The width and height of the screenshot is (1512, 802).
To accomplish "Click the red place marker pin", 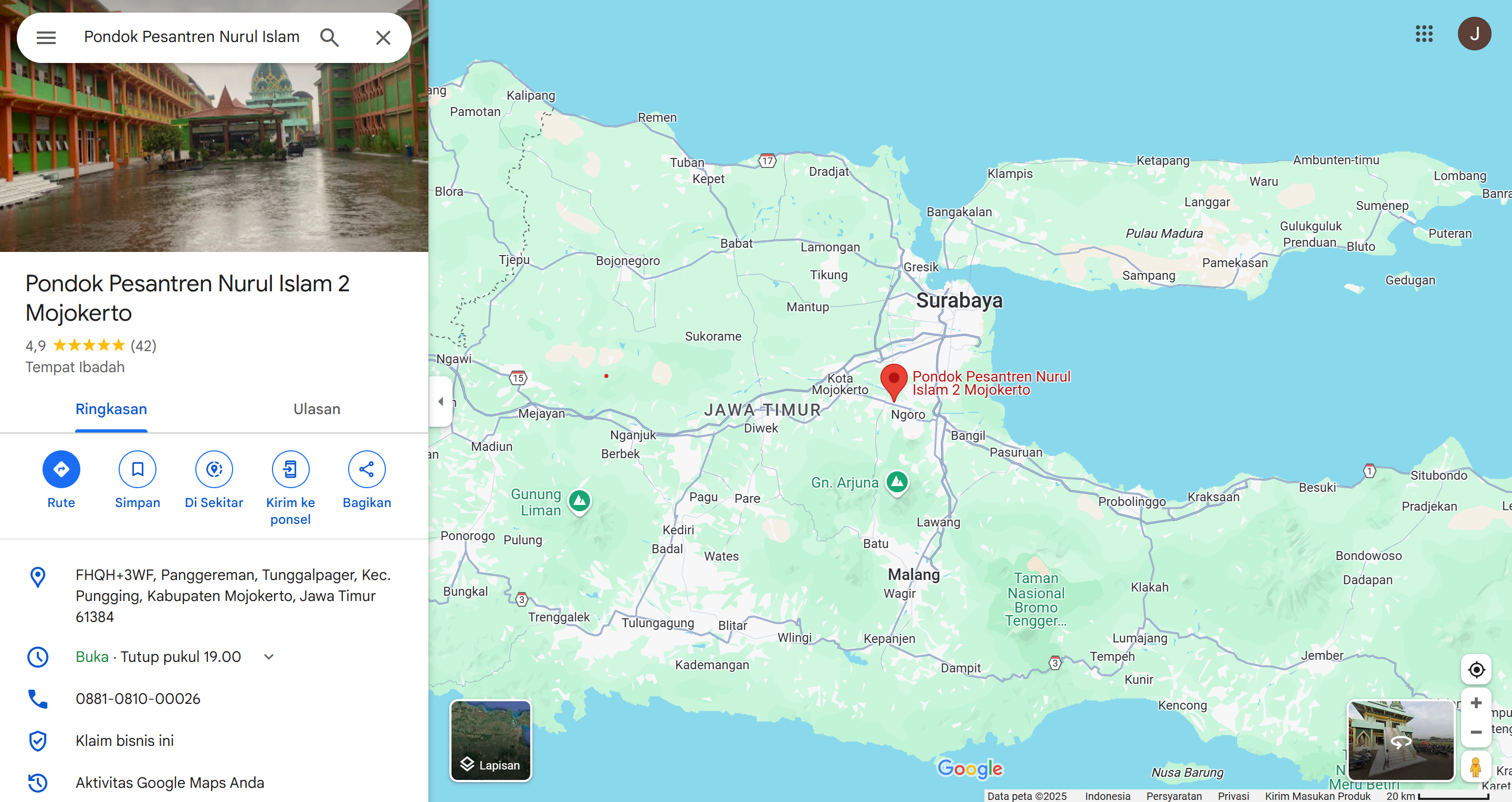I will pos(894,382).
